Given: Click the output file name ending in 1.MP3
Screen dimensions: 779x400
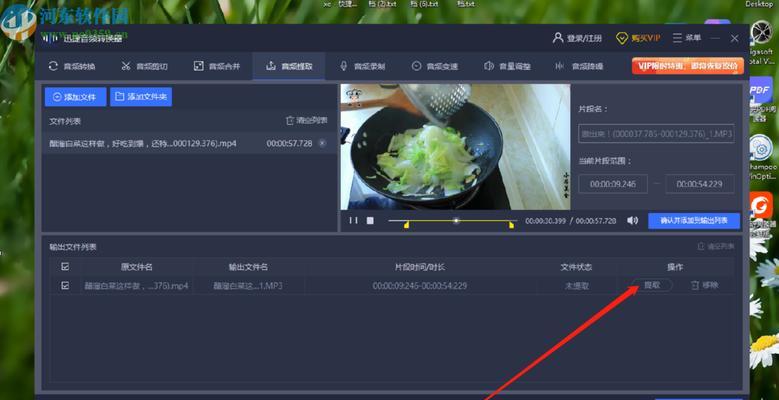Looking at the screenshot, I should [248, 286].
